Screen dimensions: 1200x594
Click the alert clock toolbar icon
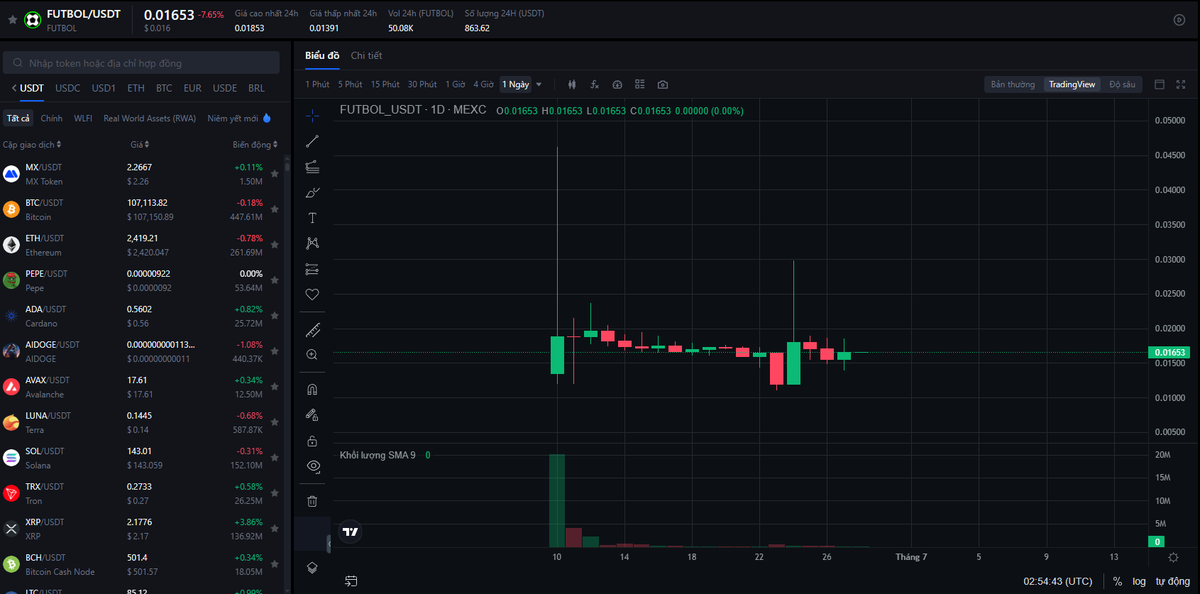point(617,85)
